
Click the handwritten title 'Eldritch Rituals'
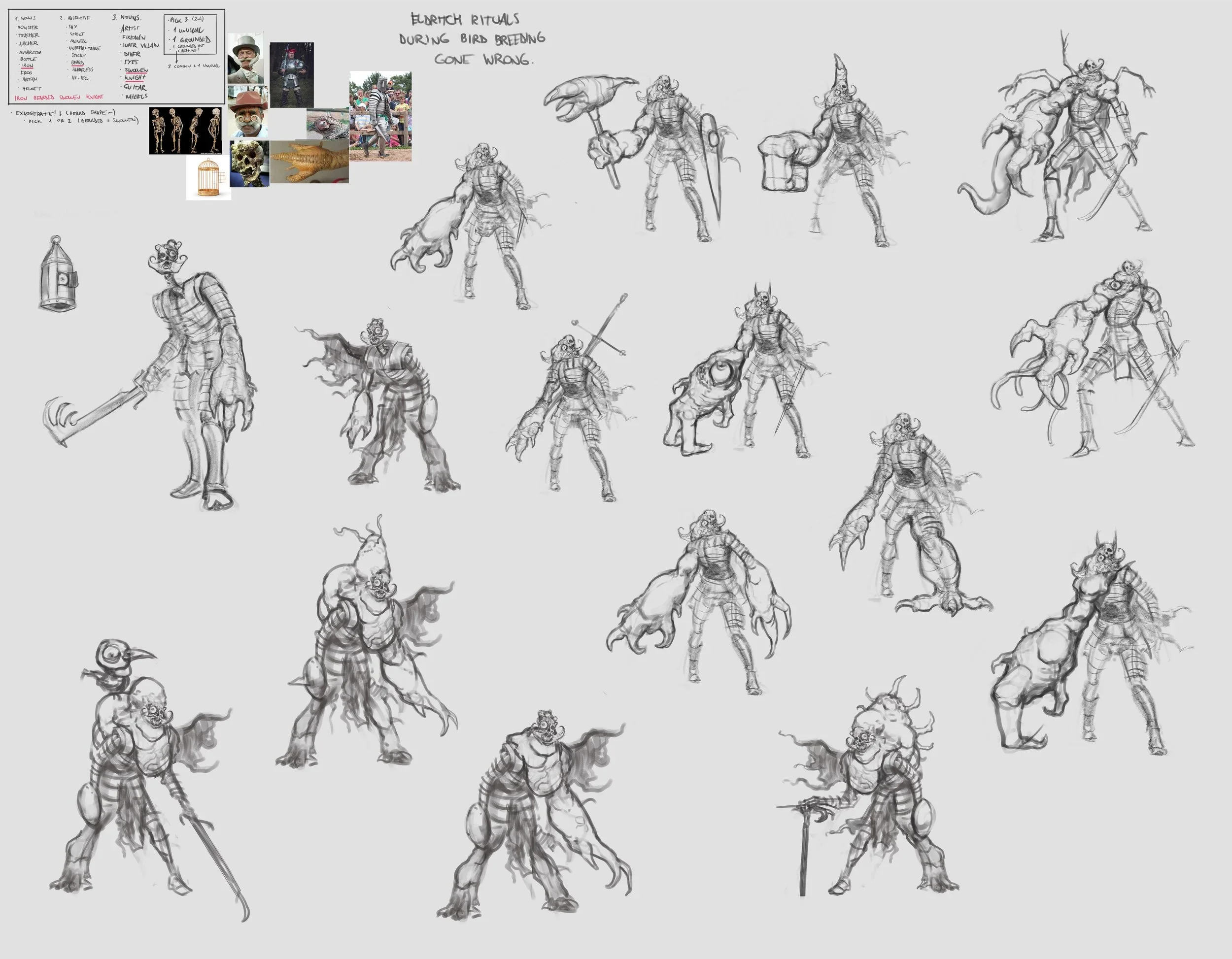(465, 20)
